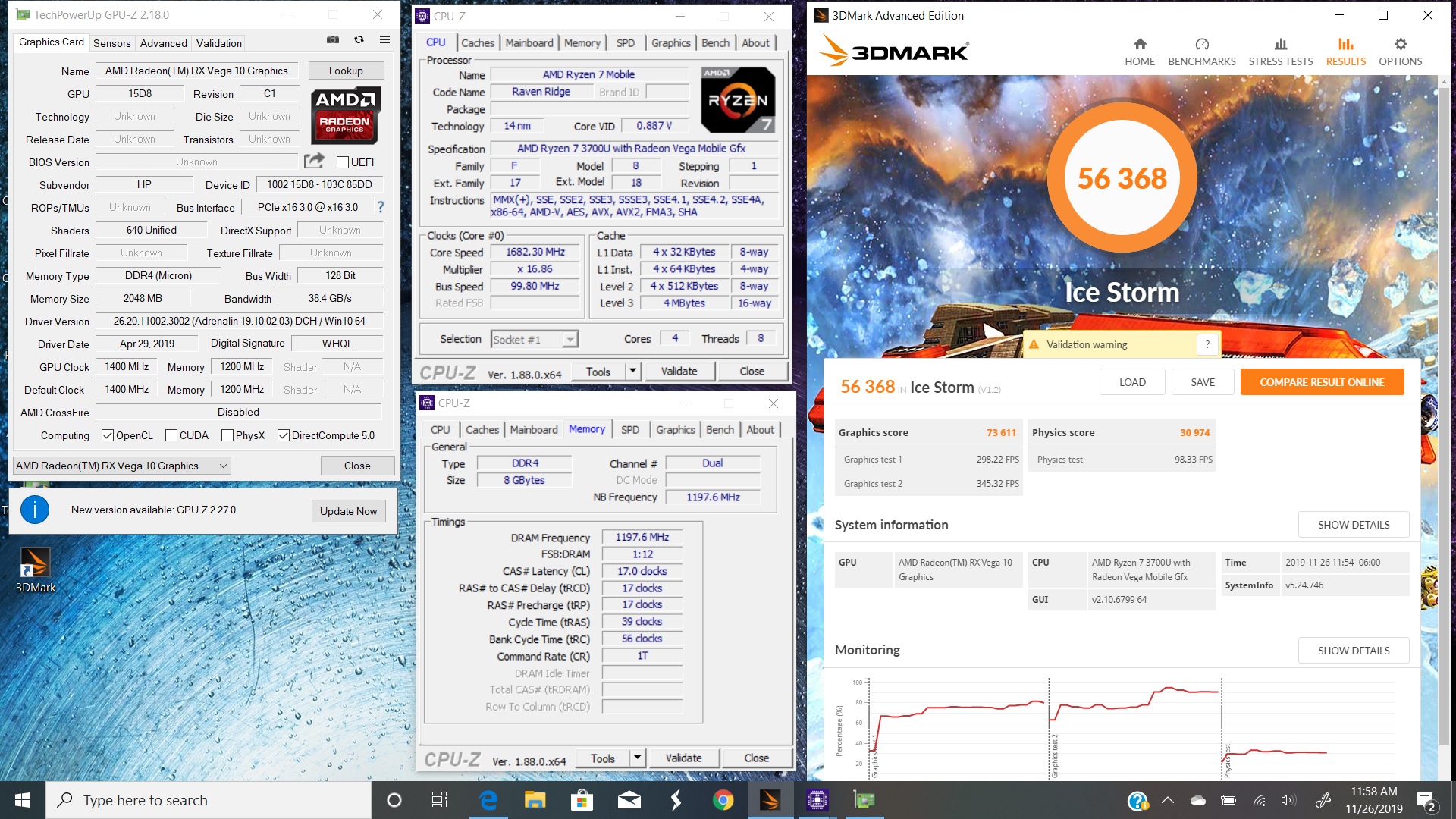Image resolution: width=1456 pixels, height=819 pixels.
Task: Open File Explorer from taskbar
Action: (x=535, y=800)
